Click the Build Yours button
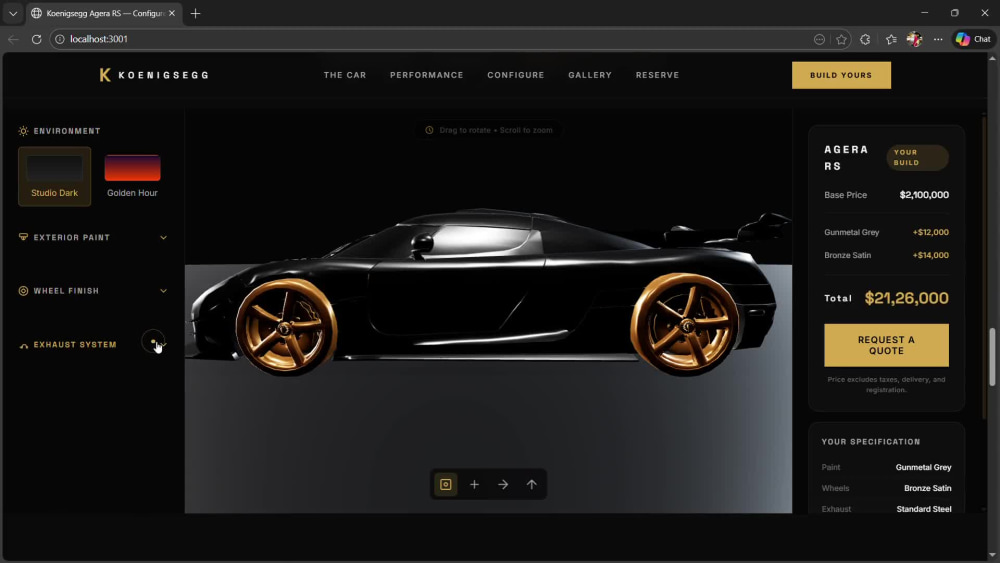 (841, 75)
